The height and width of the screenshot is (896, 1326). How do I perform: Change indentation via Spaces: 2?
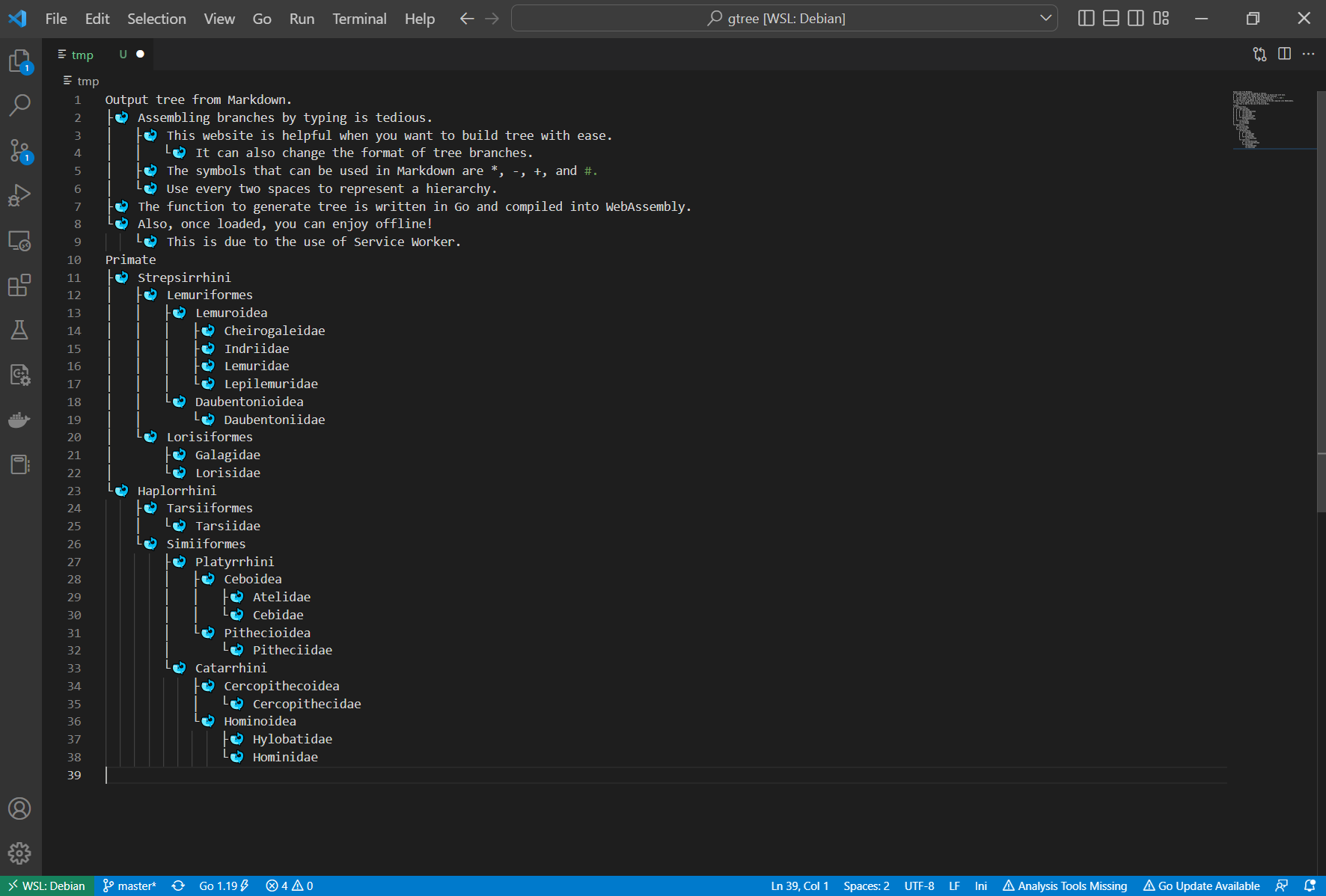[867, 886]
